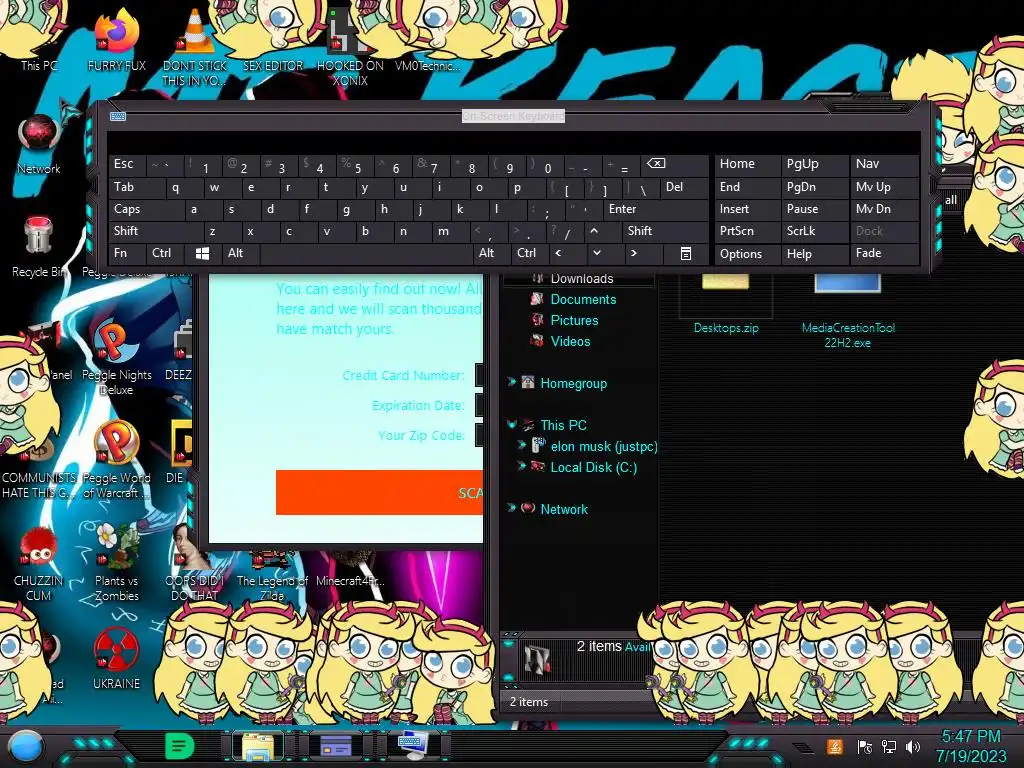Expand the Network tree node

pyautogui.click(x=511, y=507)
